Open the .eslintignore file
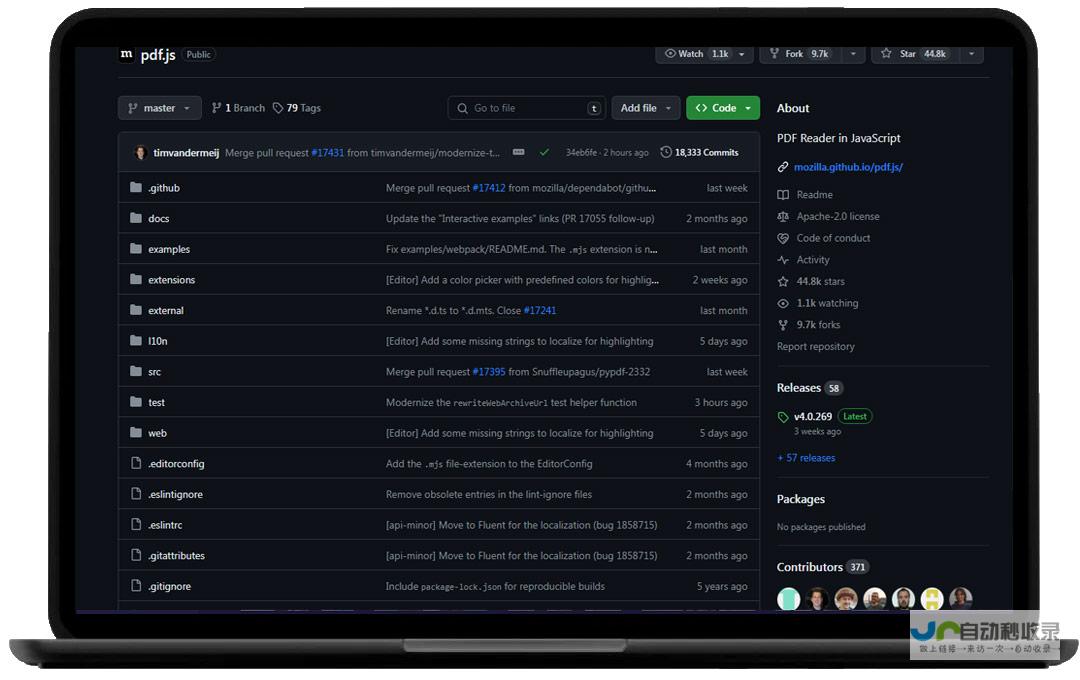The width and height of the screenshot is (1080, 680). point(176,495)
